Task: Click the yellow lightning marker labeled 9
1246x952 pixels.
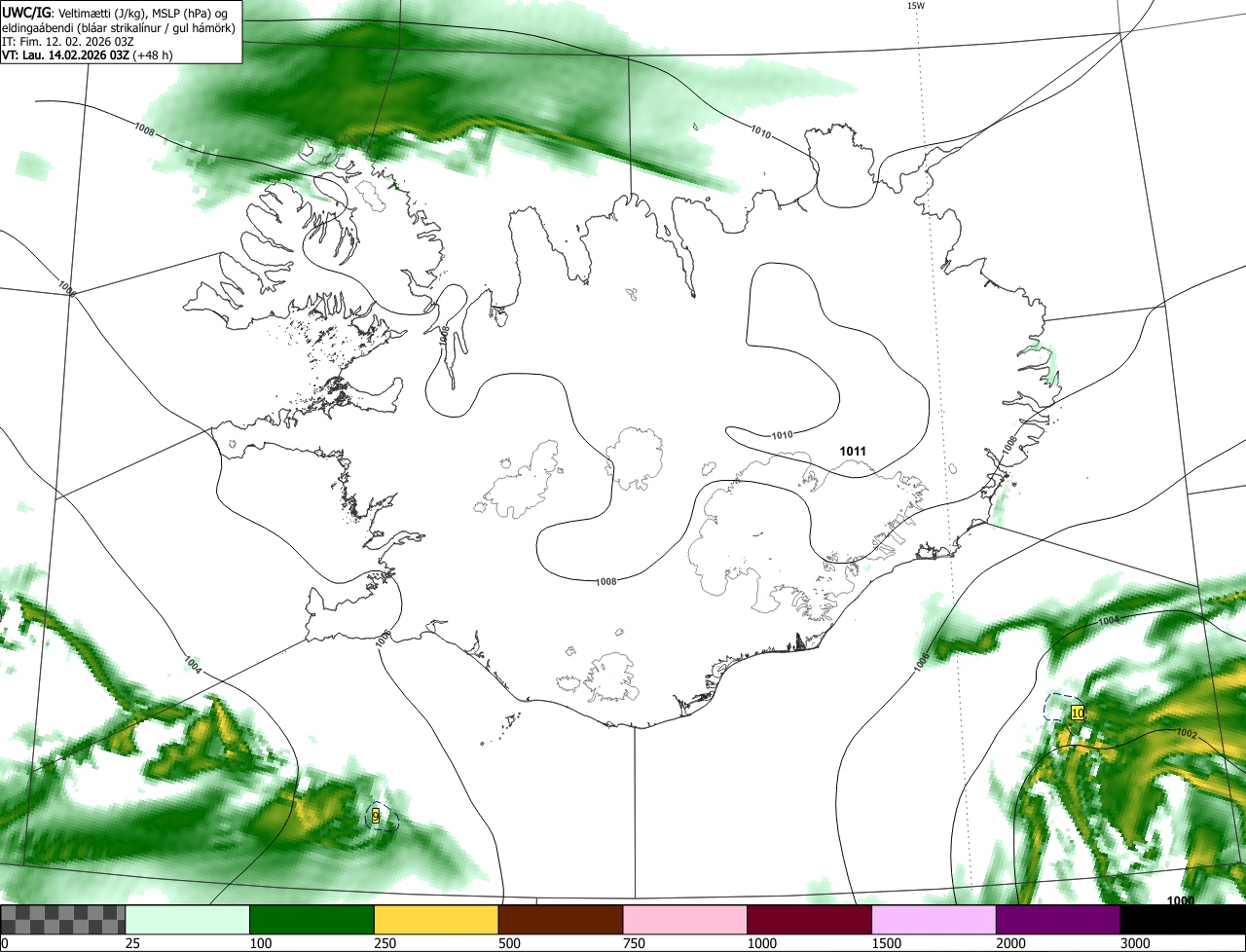Action: (x=376, y=816)
